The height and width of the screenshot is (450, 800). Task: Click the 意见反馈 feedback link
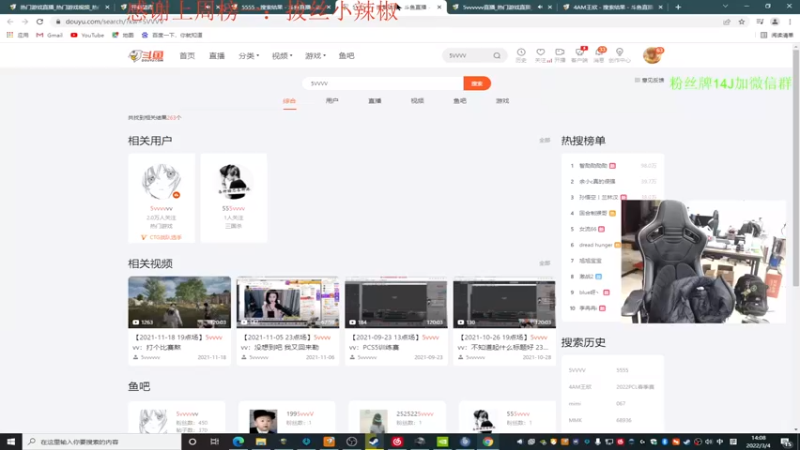(649, 80)
